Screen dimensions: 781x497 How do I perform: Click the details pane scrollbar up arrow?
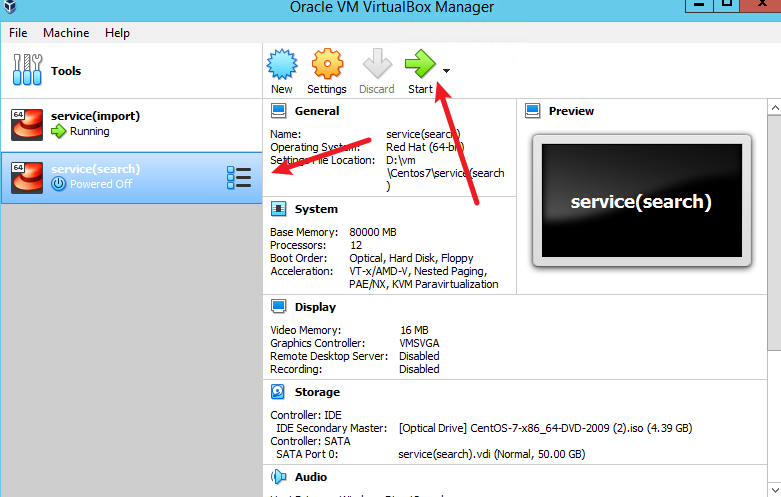point(774,108)
